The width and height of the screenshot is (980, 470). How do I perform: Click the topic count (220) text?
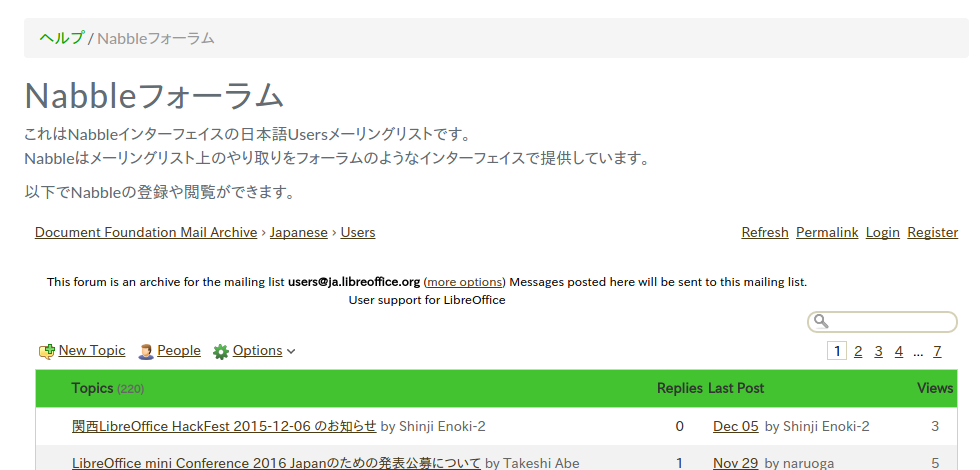131,389
